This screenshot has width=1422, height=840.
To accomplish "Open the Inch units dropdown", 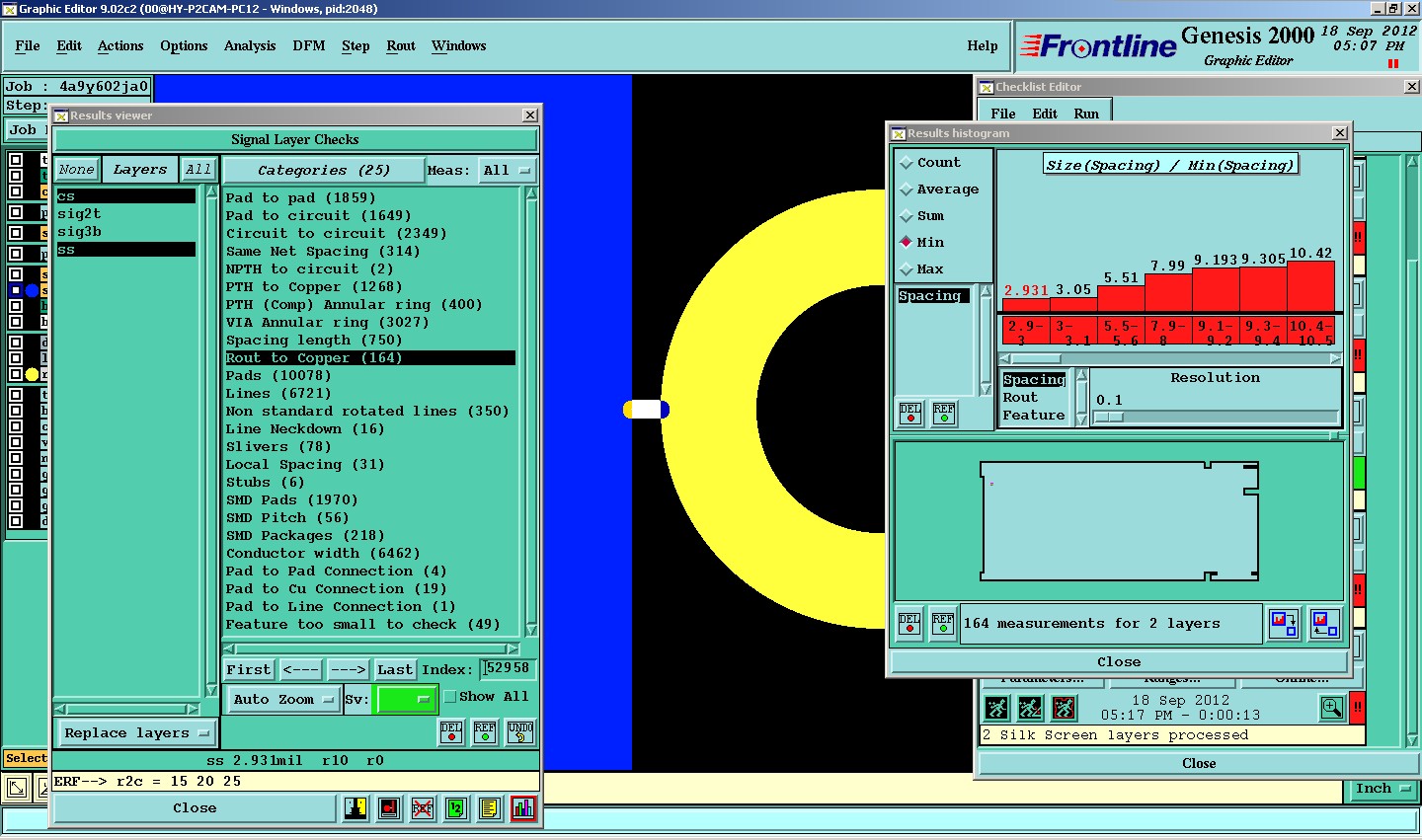I will tap(1381, 789).
